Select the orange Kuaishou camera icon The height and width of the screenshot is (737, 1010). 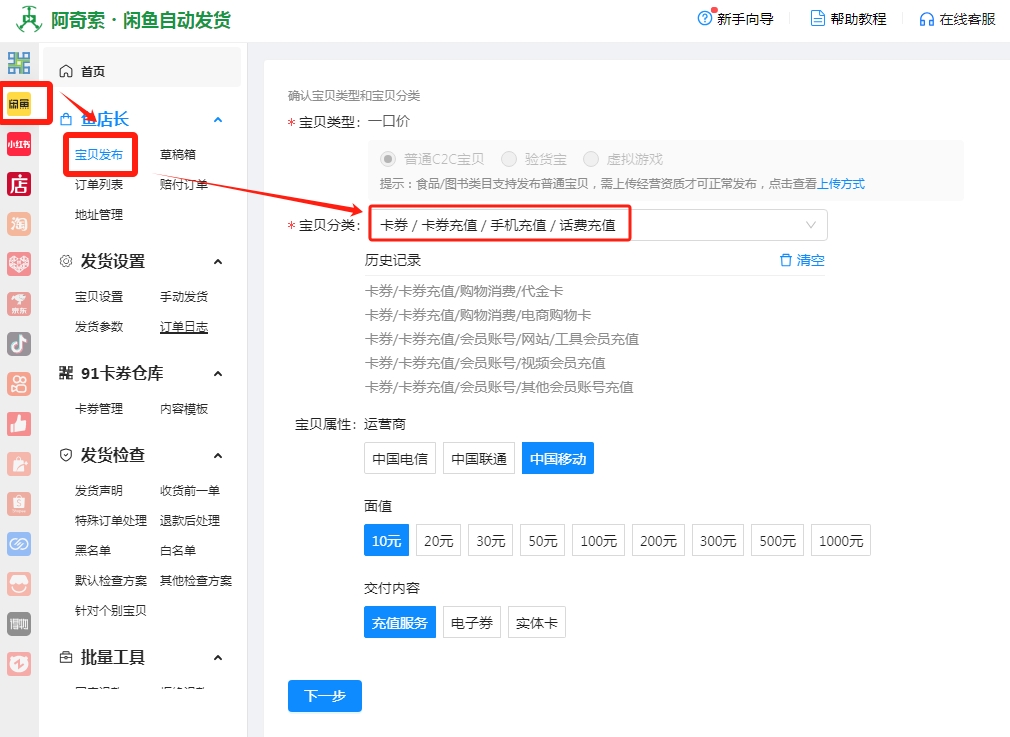click(x=19, y=384)
